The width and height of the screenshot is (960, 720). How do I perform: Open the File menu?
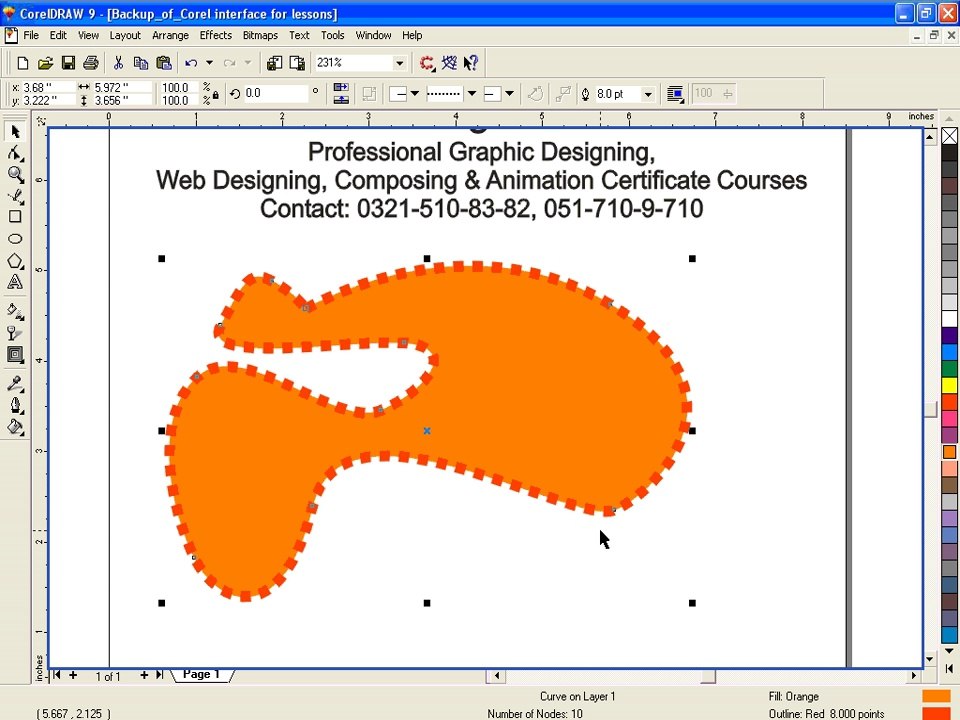pos(31,36)
